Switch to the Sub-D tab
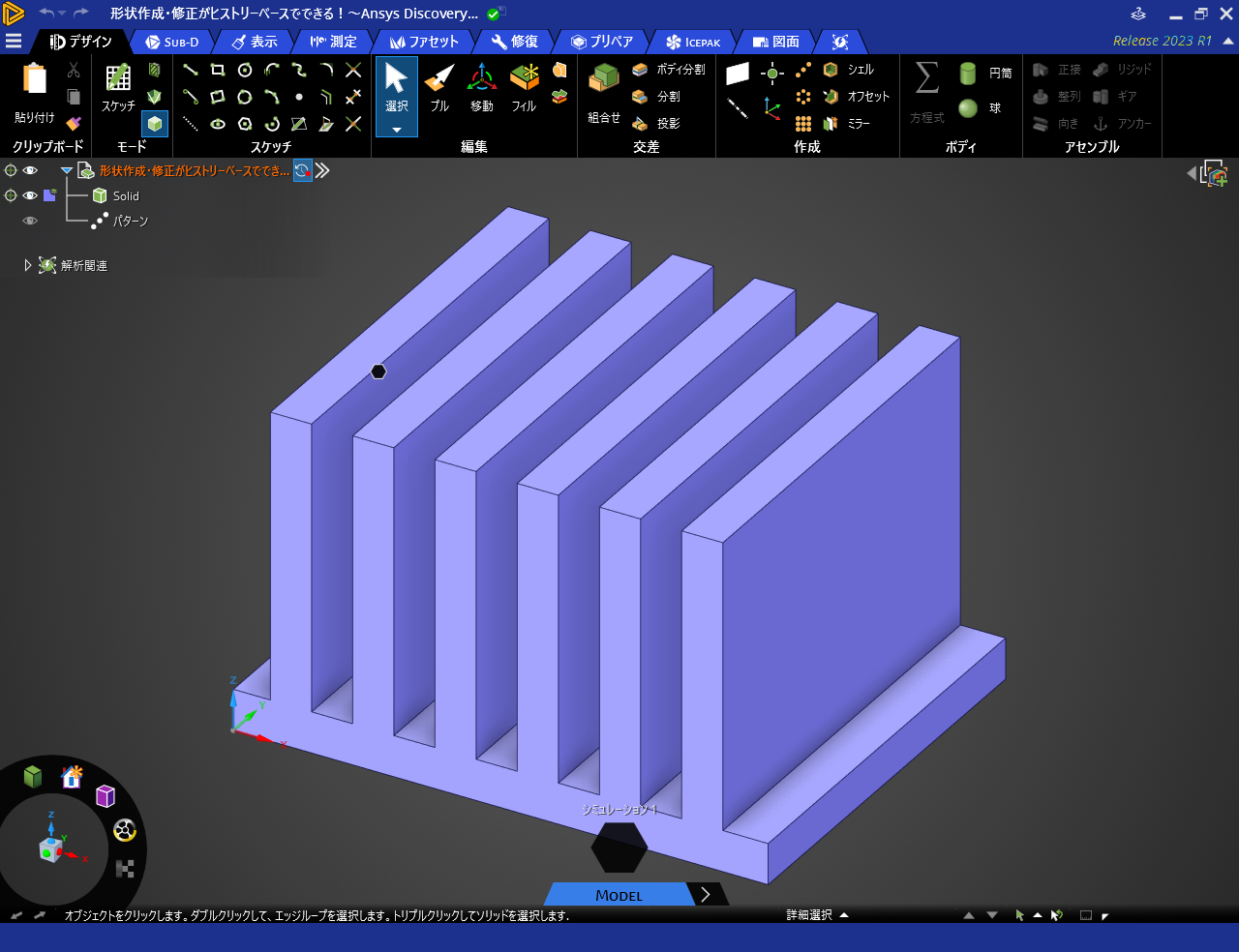Image resolution: width=1239 pixels, height=952 pixels. click(172, 42)
